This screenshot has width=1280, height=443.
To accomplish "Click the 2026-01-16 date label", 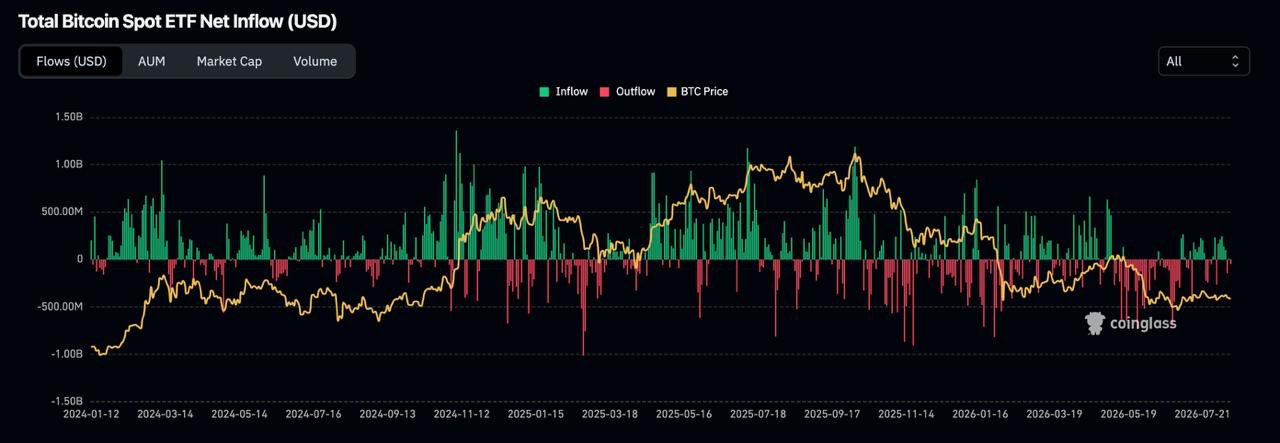I will click(979, 413).
